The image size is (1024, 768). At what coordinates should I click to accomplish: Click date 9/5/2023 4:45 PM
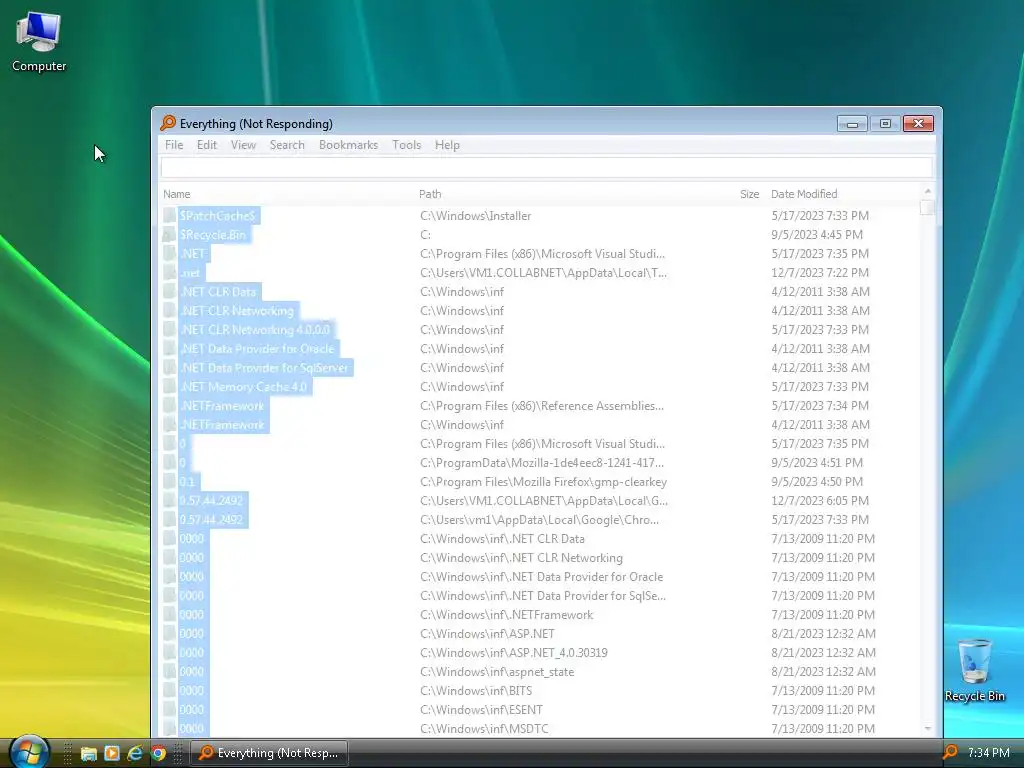(816, 234)
